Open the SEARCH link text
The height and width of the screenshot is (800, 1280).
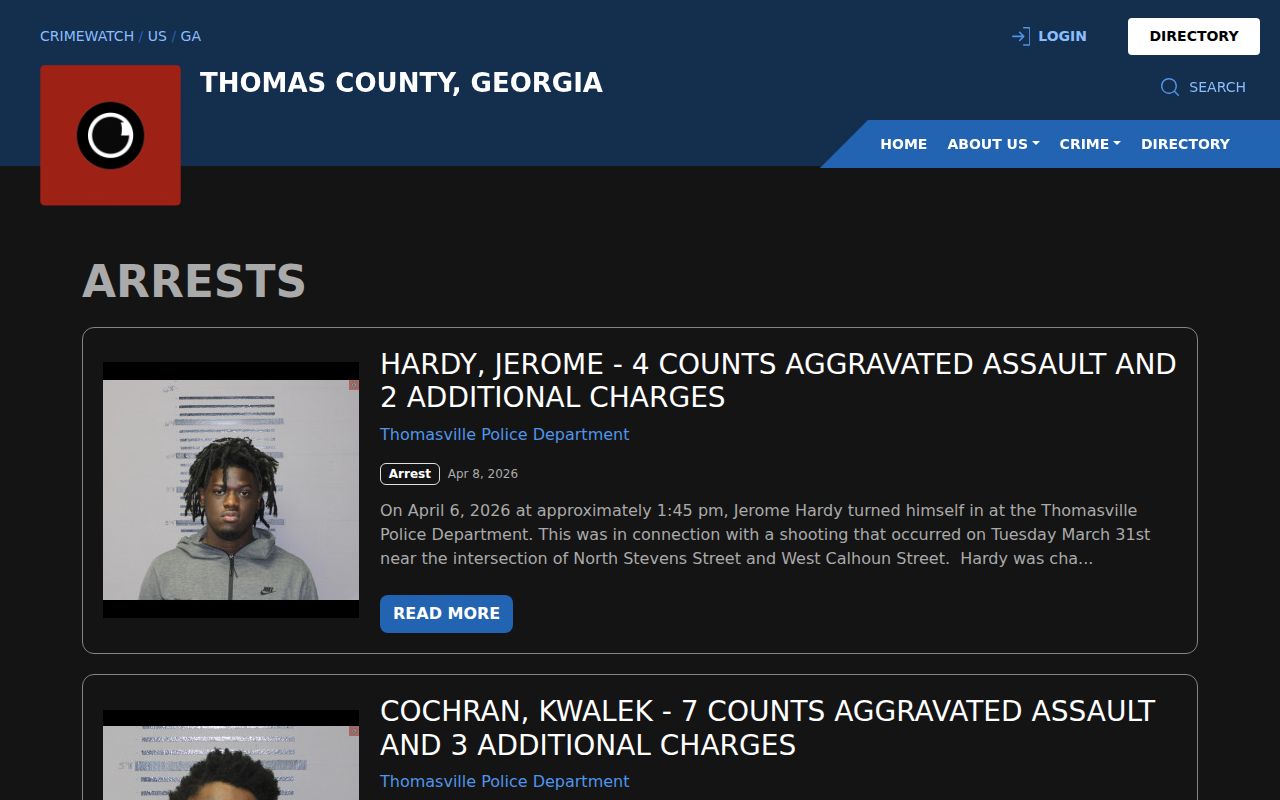1217,87
